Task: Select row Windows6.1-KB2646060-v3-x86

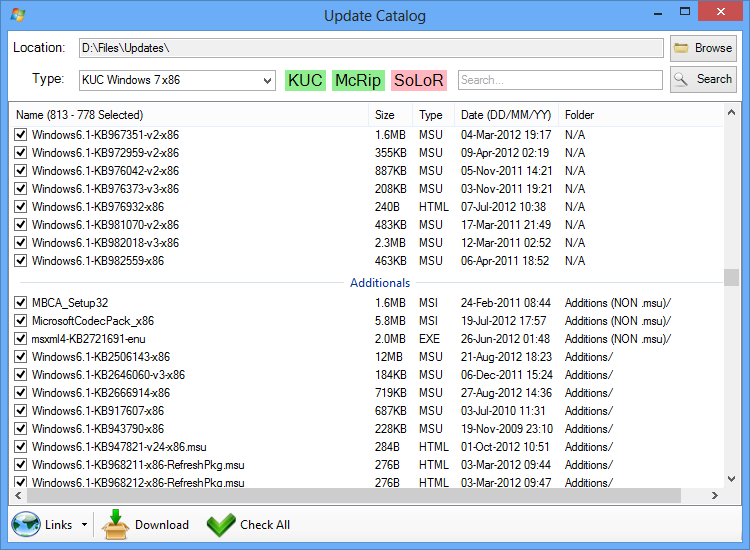Action: click(x=366, y=374)
